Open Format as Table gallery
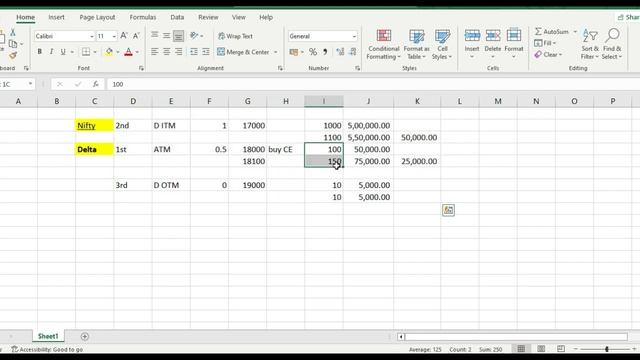Screen dimensions: 640x360 (x=416, y=44)
